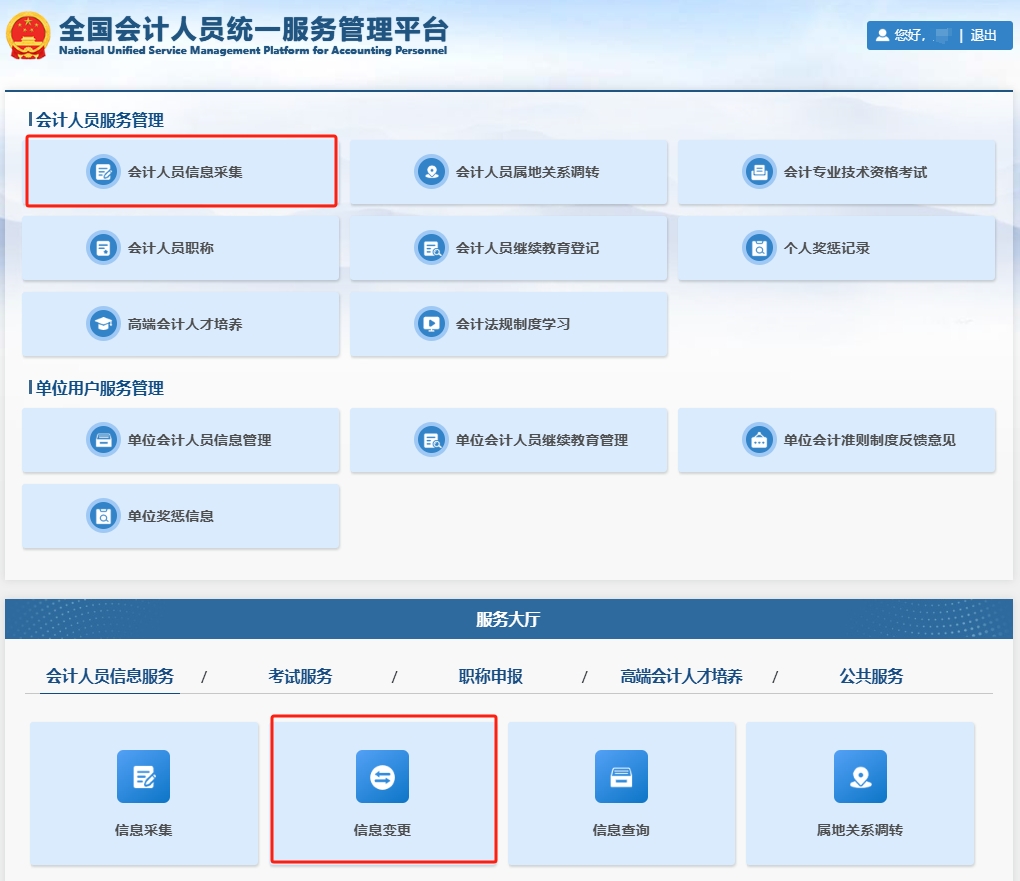This screenshot has height=881, width=1020.
Task: Click the national emblem logo in header
Action: [x=30, y=36]
